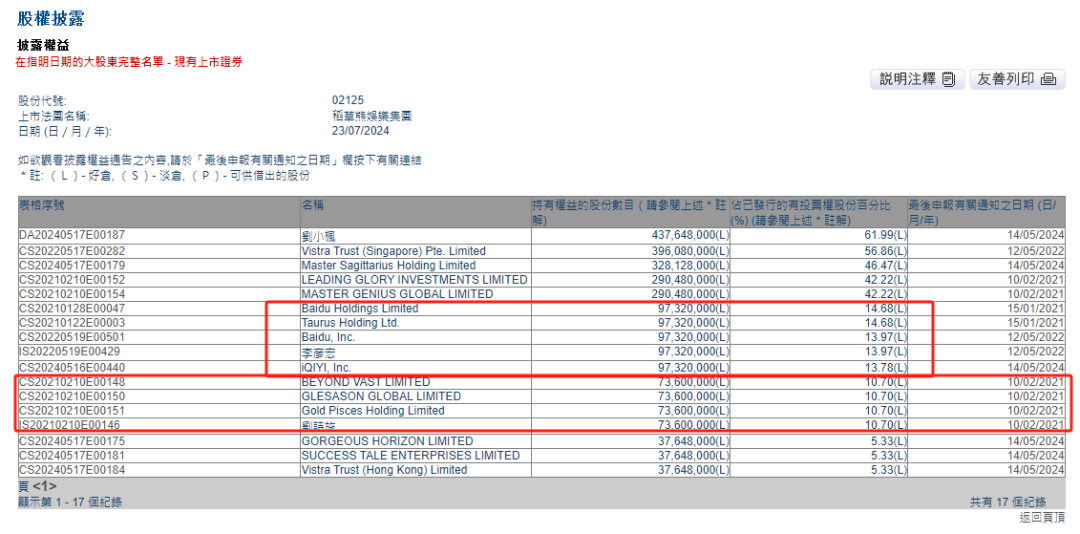The height and width of the screenshot is (534, 1080).
Task: Select form number CS20210122E00003
Action: [x=72, y=323]
